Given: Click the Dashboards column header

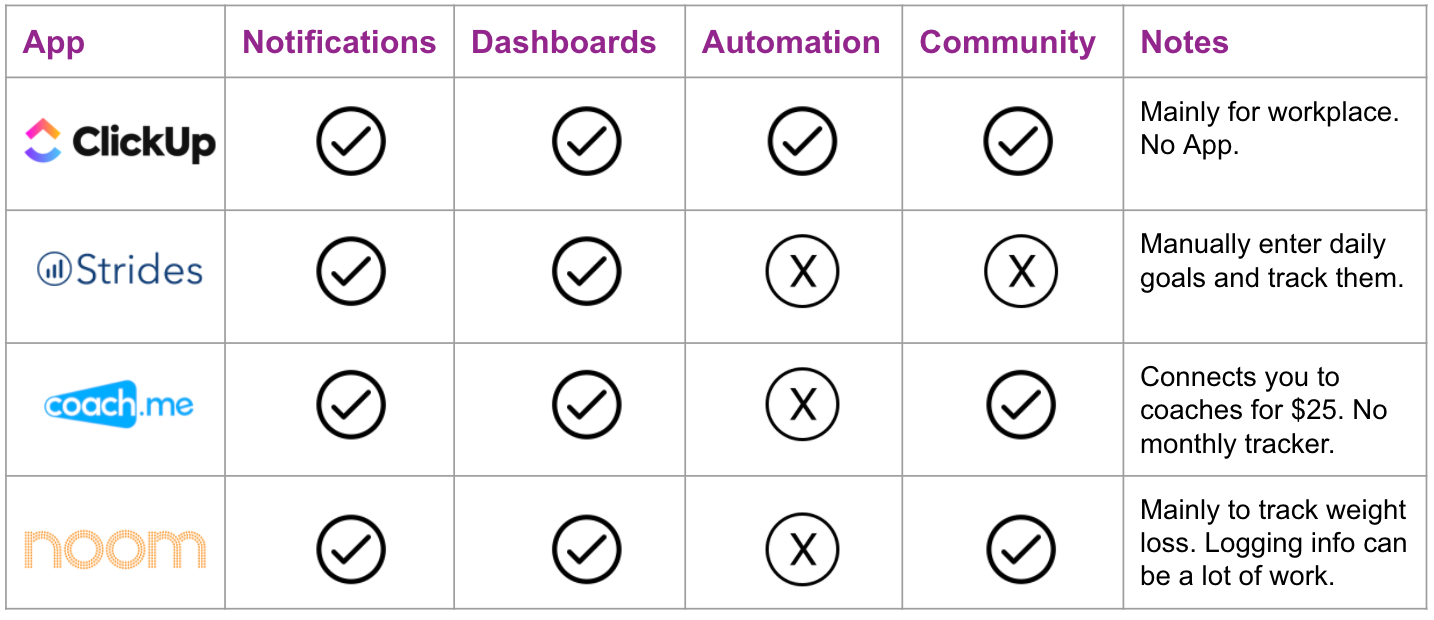Looking at the screenshot, I should tap(564, 42).
